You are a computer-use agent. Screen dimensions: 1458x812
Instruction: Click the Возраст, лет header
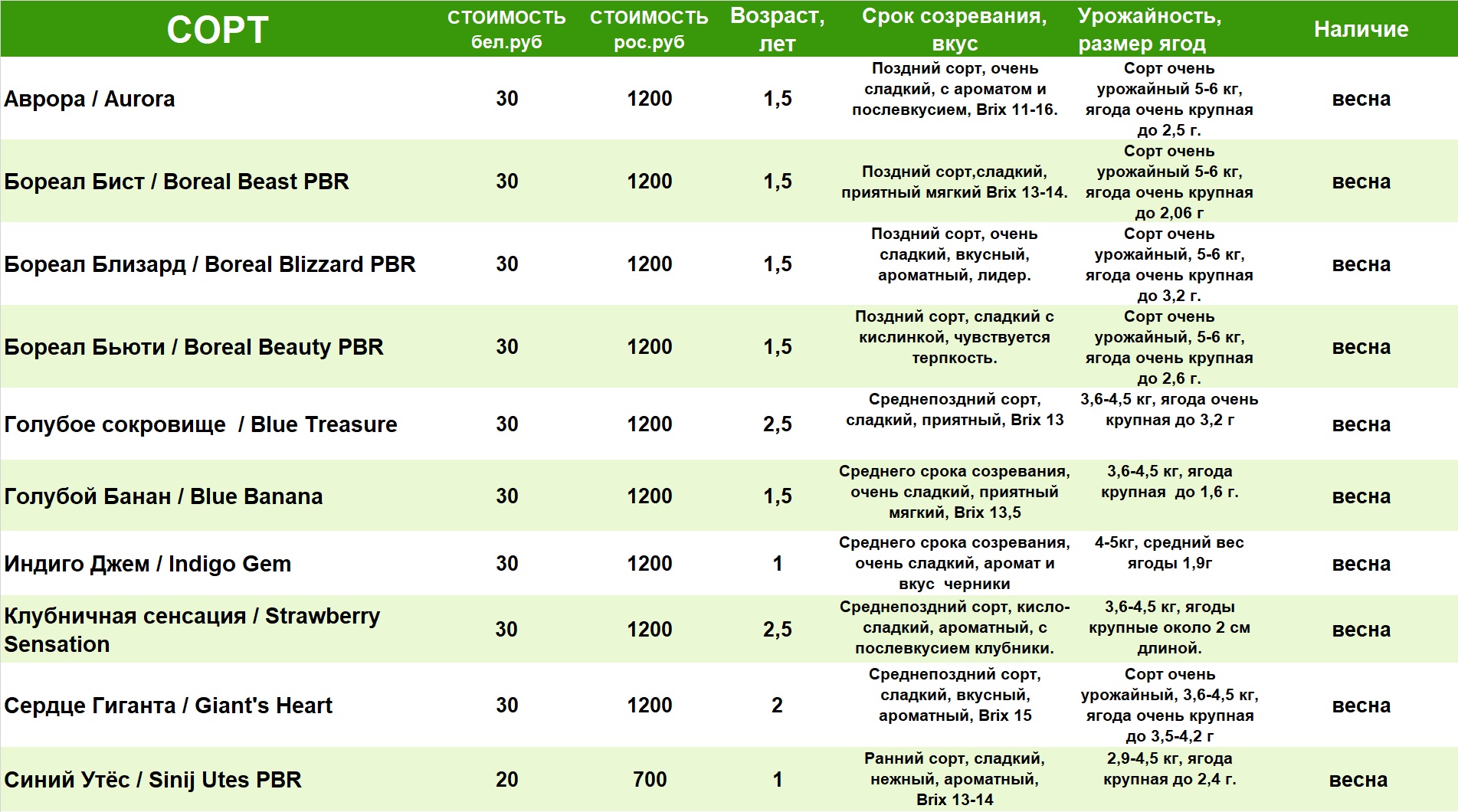777,30
